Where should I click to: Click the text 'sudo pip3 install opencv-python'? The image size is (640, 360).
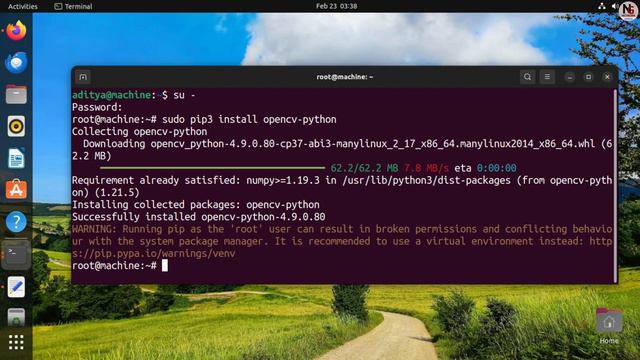point(249,119)
